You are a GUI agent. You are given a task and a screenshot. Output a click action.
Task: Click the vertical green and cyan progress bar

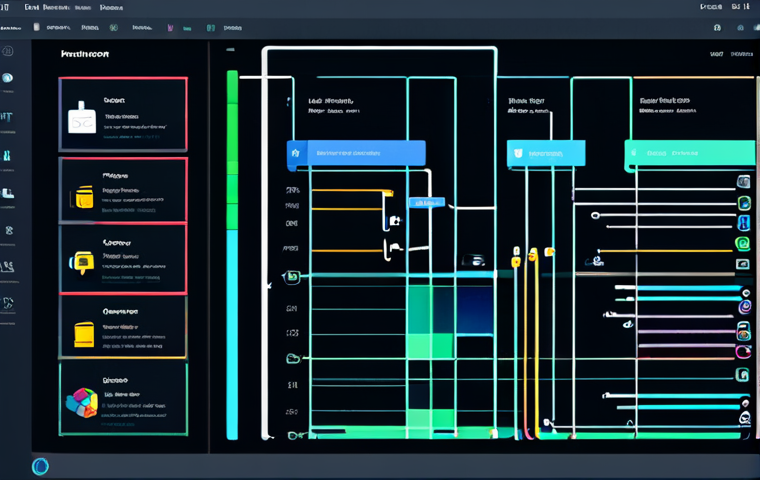coord(233,255)
